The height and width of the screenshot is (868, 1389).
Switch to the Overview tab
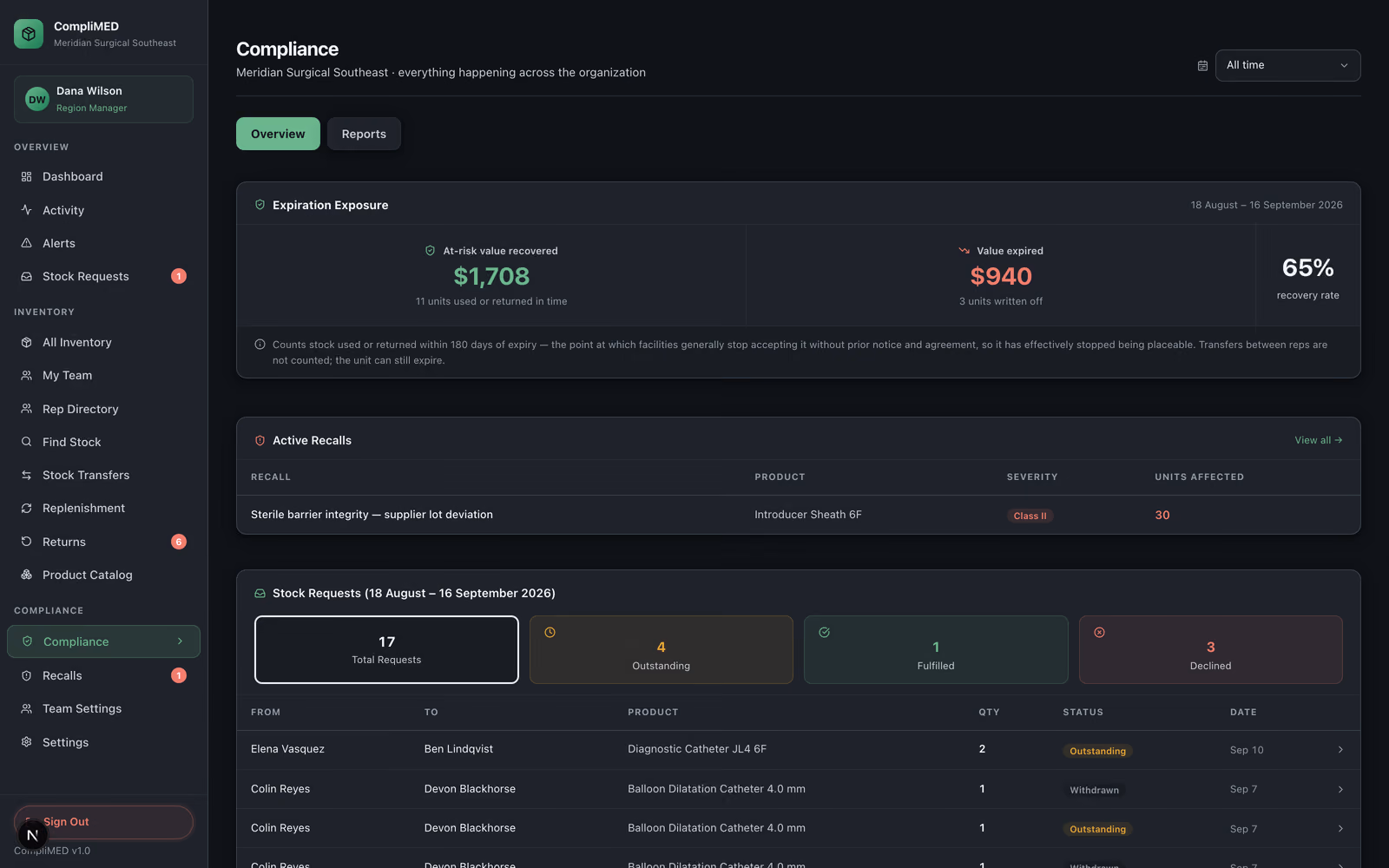pos(278,134)
